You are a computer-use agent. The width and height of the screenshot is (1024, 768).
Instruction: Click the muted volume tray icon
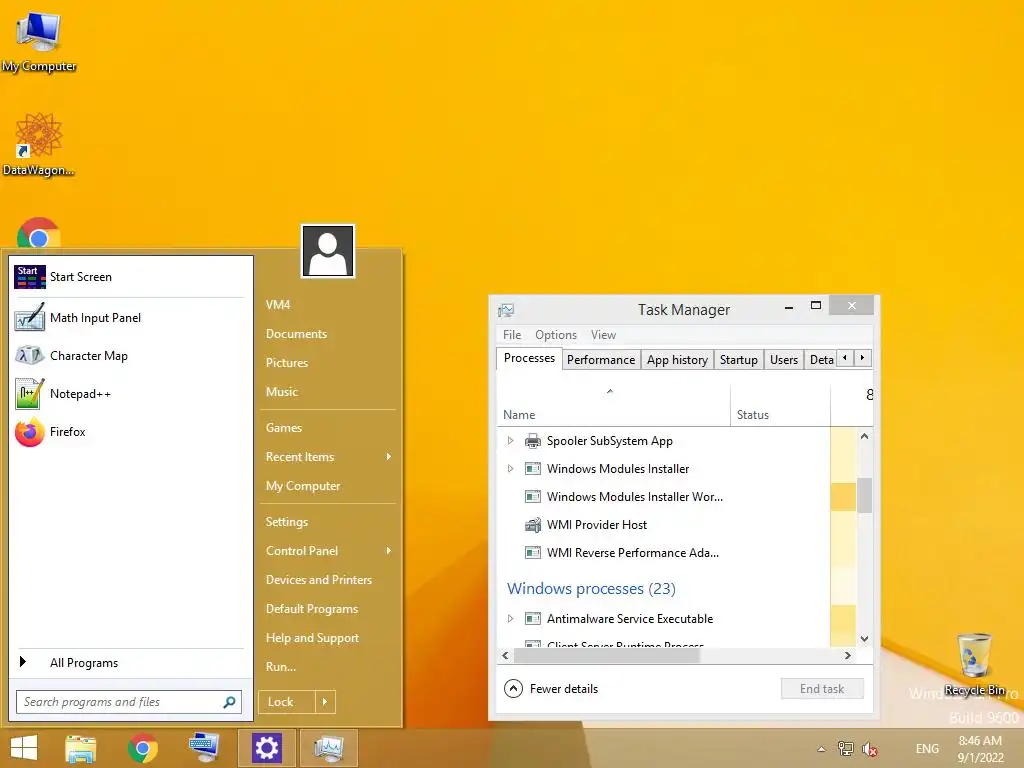(869, 749)
